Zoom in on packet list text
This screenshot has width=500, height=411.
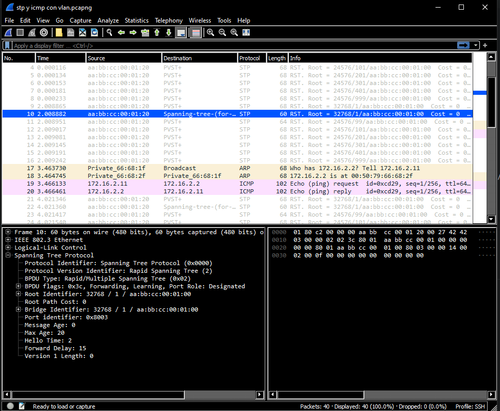(x=210, y=33)
